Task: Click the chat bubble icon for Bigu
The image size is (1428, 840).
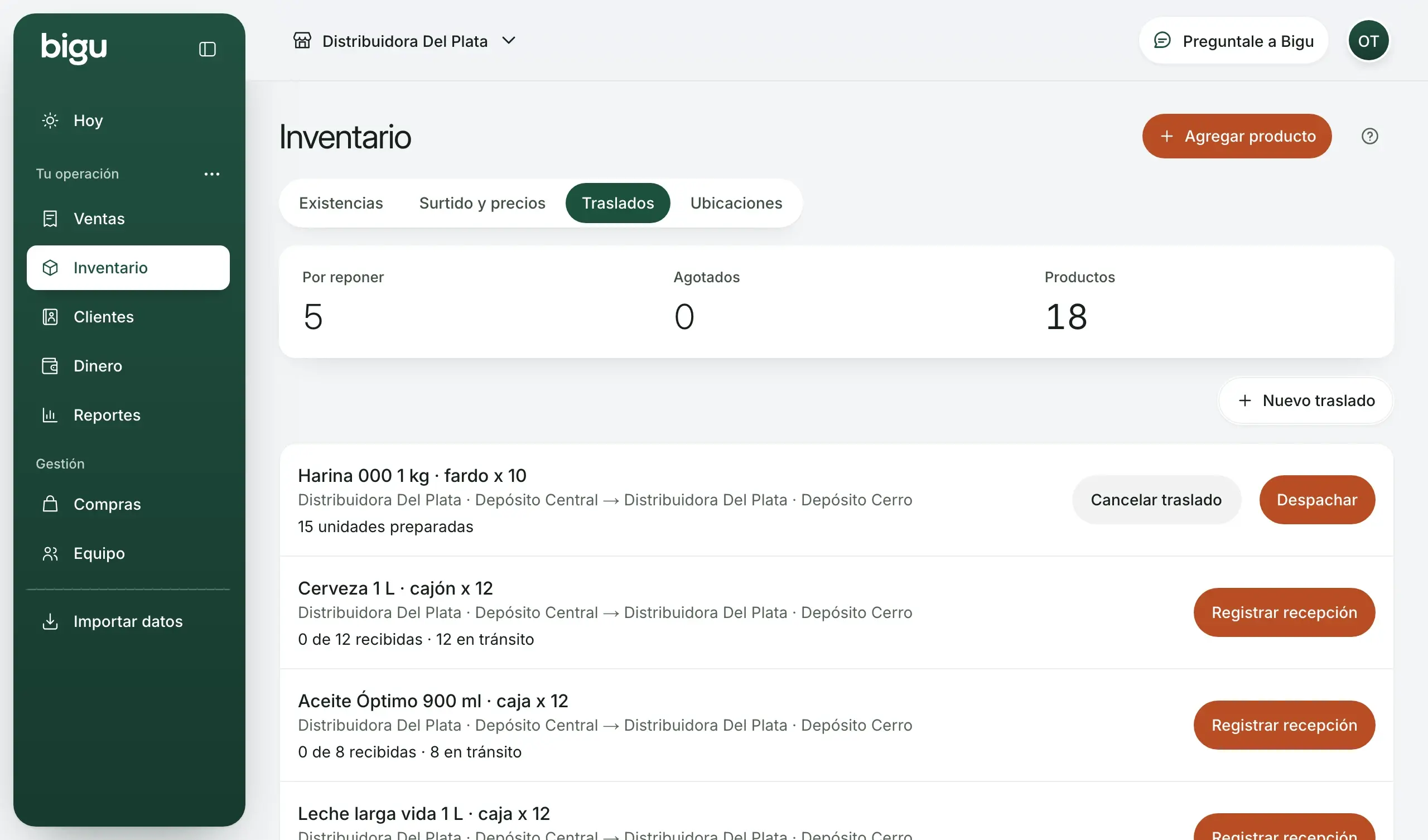Action: [1162, 41]
